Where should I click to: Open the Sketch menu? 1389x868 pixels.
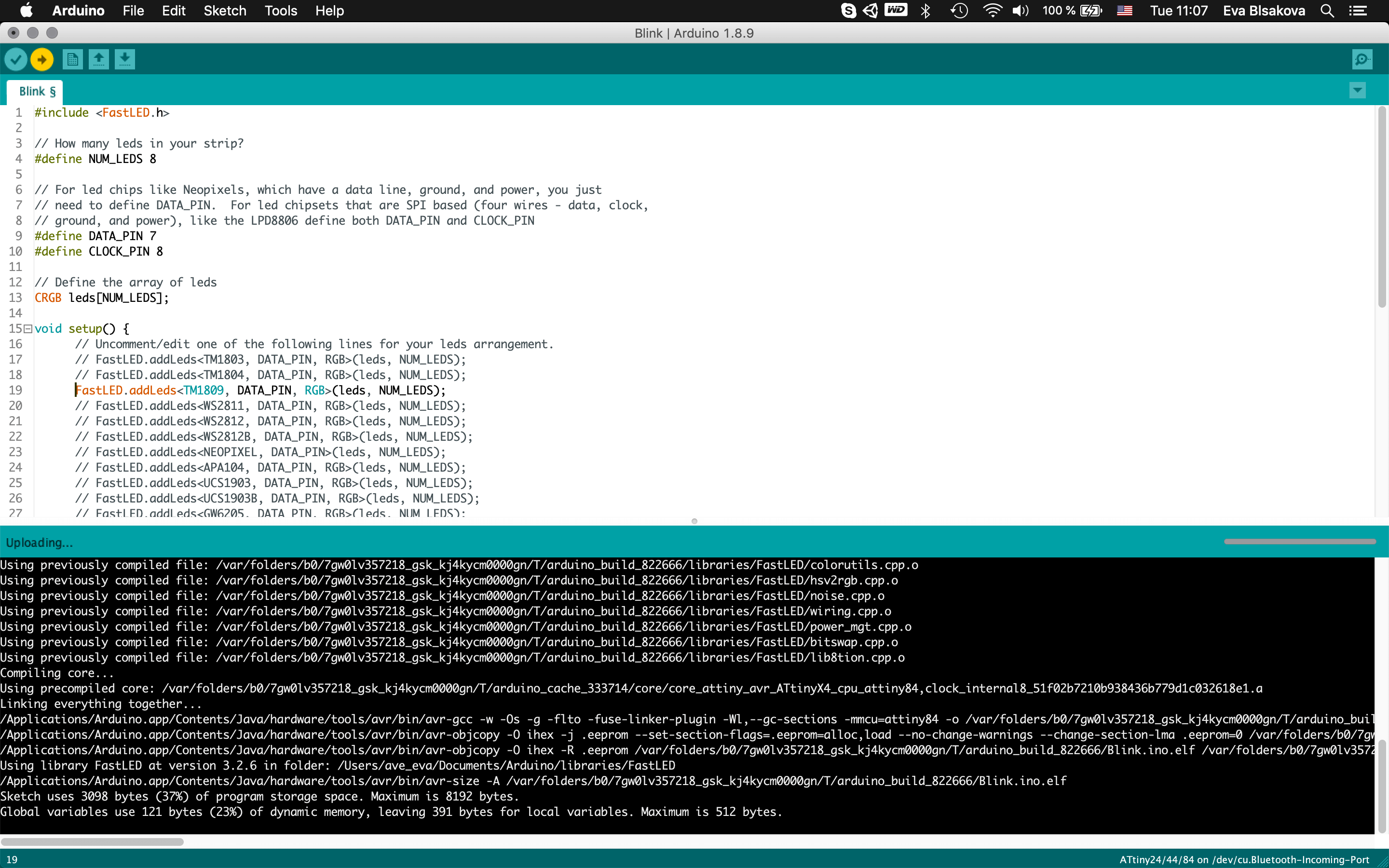pos(224,11)
